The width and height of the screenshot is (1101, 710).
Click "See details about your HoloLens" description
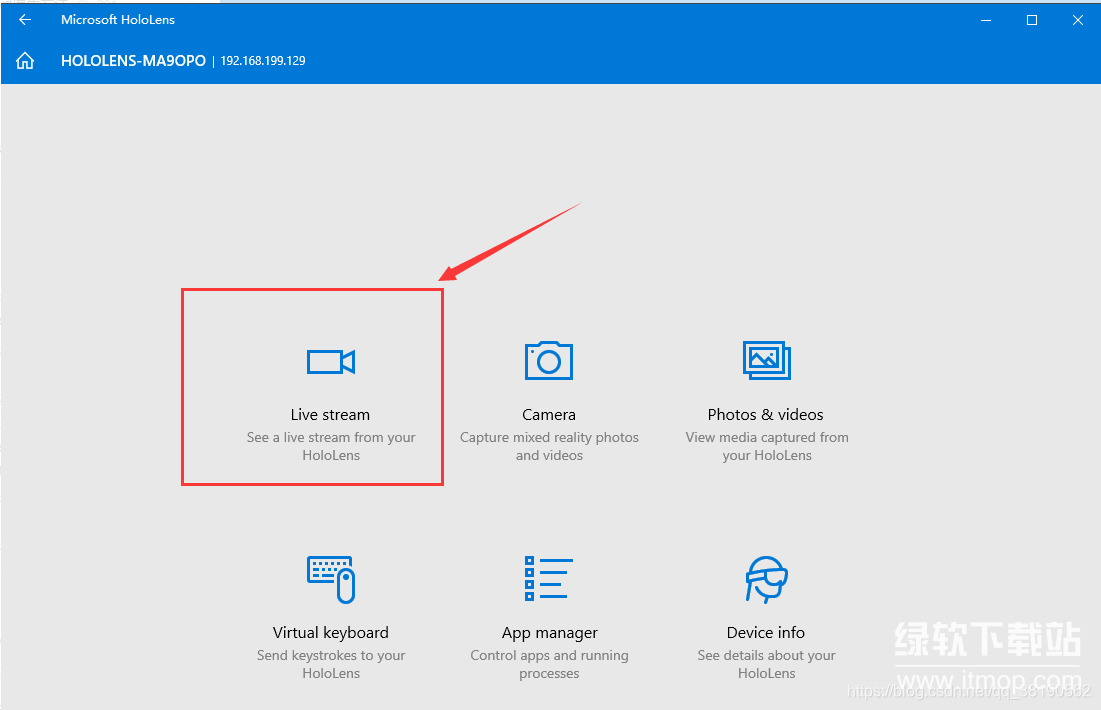pos(766,664)
